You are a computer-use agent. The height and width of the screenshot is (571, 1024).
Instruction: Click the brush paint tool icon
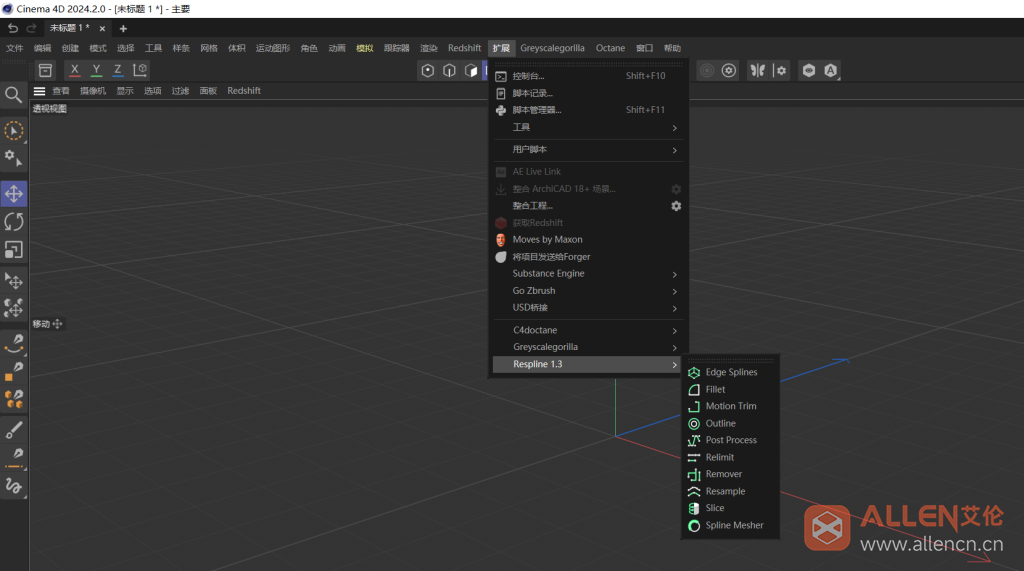[x=14, y=429]
